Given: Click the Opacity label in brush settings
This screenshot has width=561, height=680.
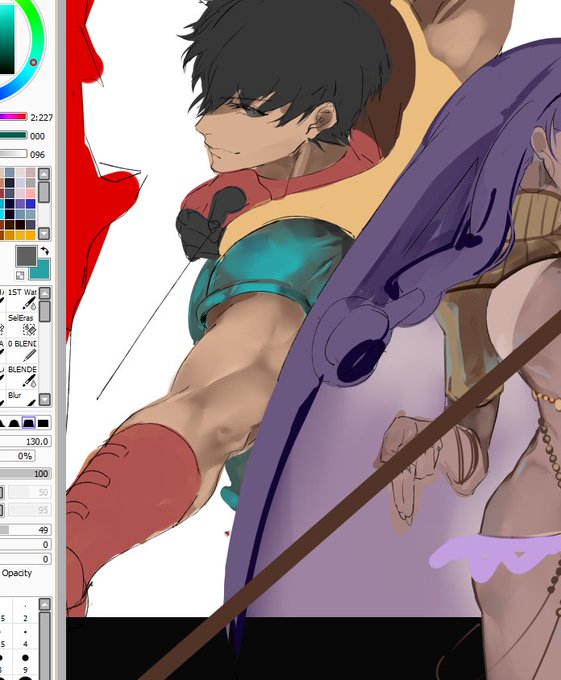Looking at the screenshot, I should tap(17, 573).
